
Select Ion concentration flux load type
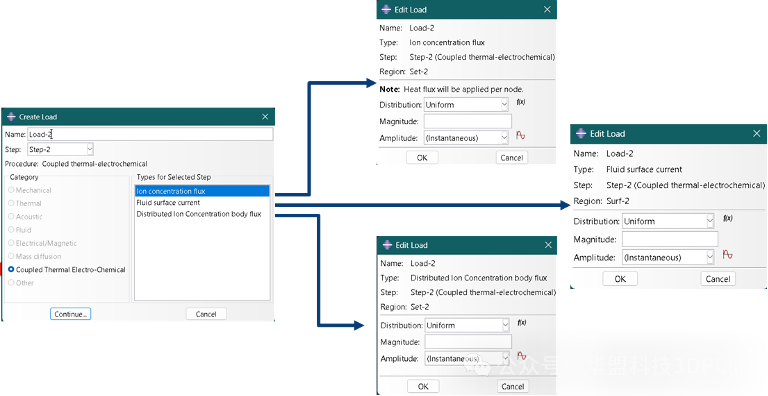(202, 191)
